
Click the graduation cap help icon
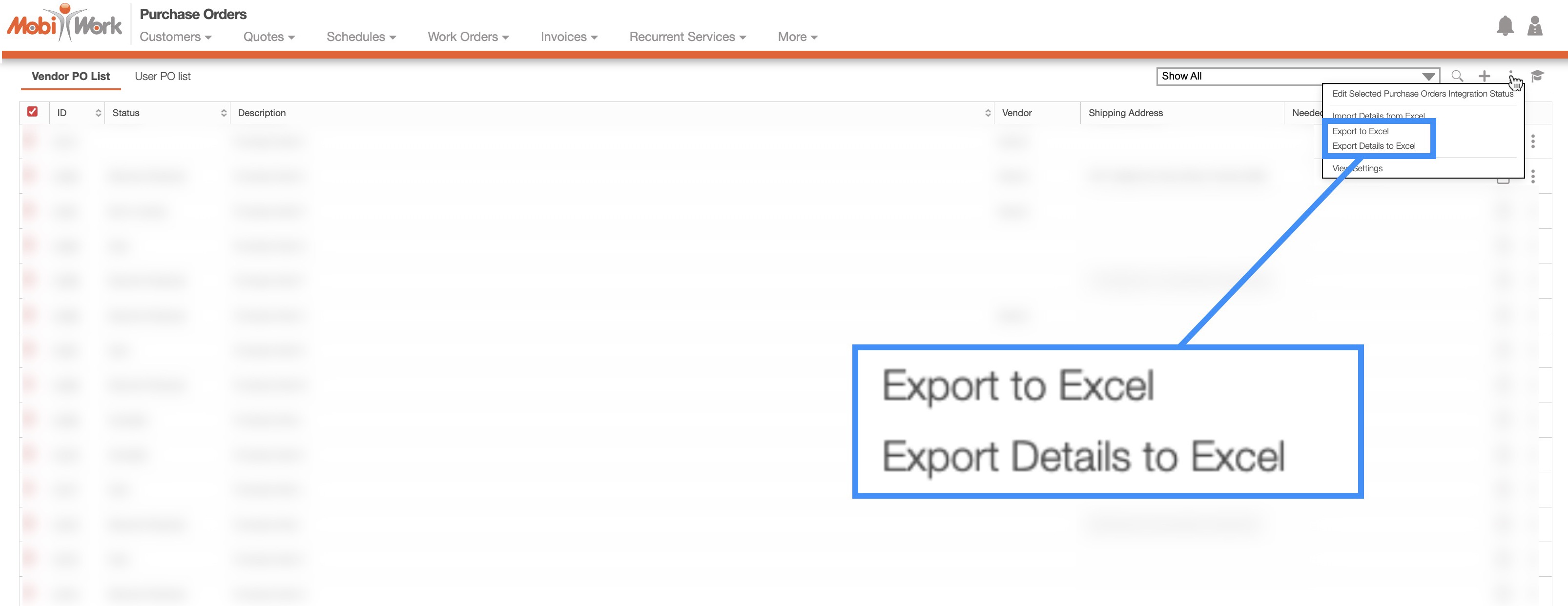tap(1537, 76)
